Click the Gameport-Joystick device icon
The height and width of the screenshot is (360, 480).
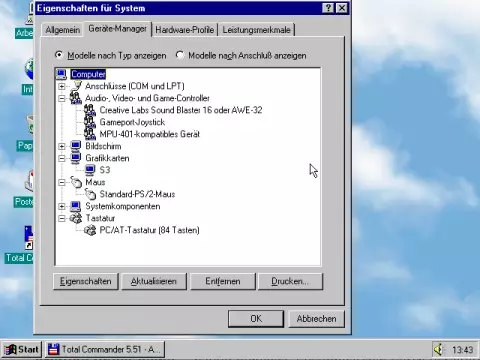coord(90,122)
